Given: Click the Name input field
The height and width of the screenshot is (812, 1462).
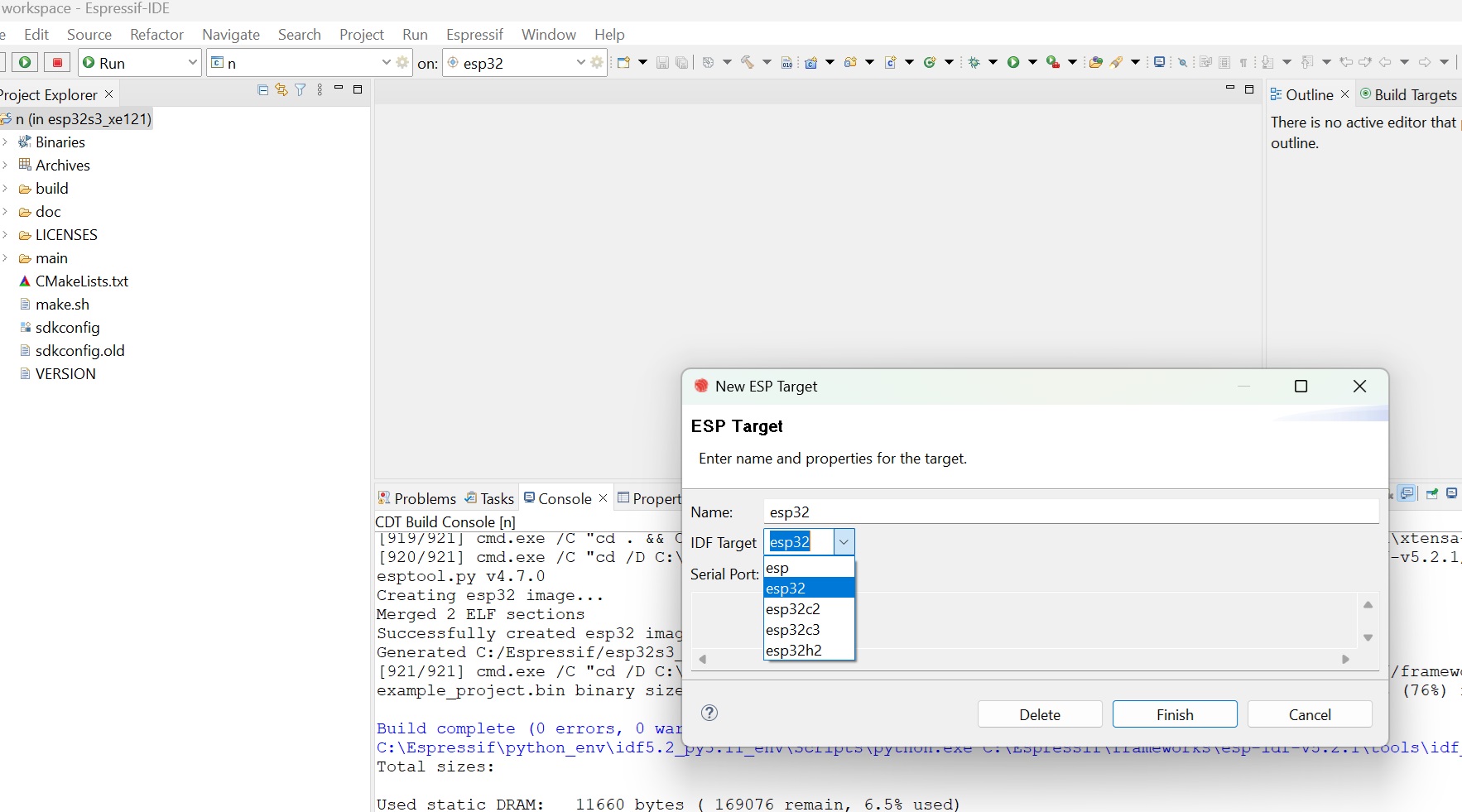Looking at the screenshot, I should click(1071, 512).
